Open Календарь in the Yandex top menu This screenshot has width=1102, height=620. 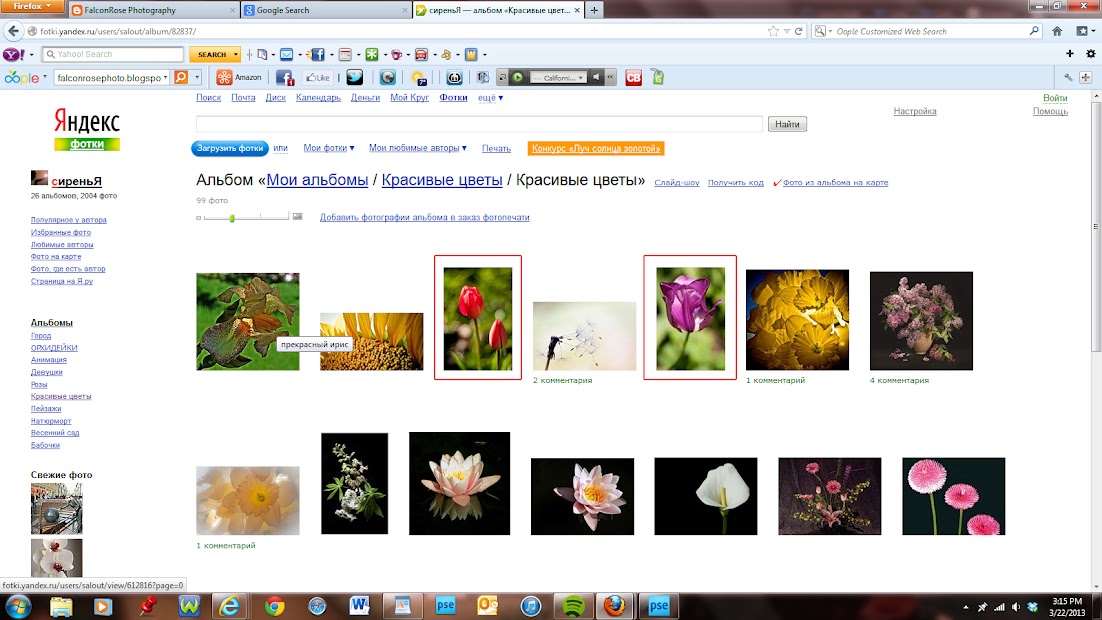pyautogui.click(x=318, y=98)
